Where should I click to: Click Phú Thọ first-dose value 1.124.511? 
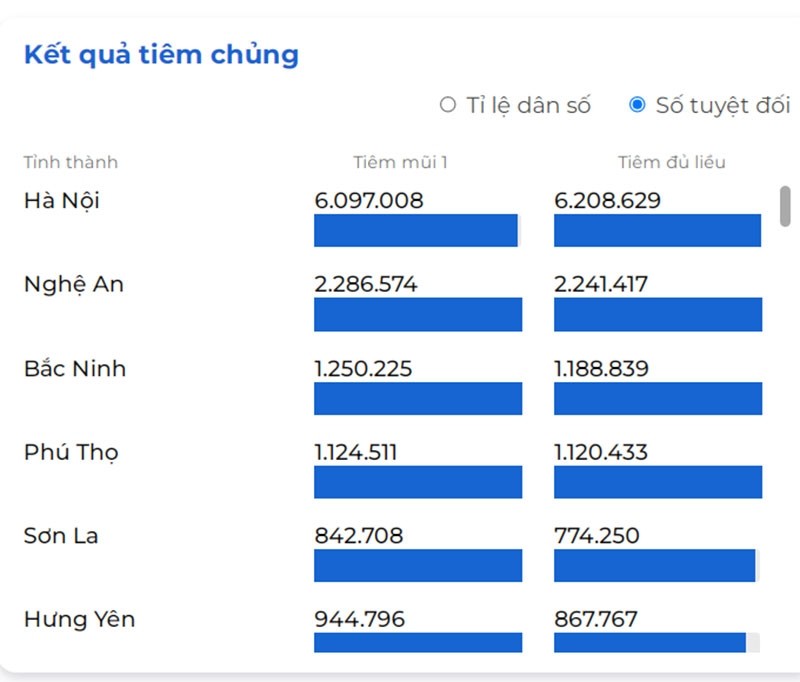point(356,452)
